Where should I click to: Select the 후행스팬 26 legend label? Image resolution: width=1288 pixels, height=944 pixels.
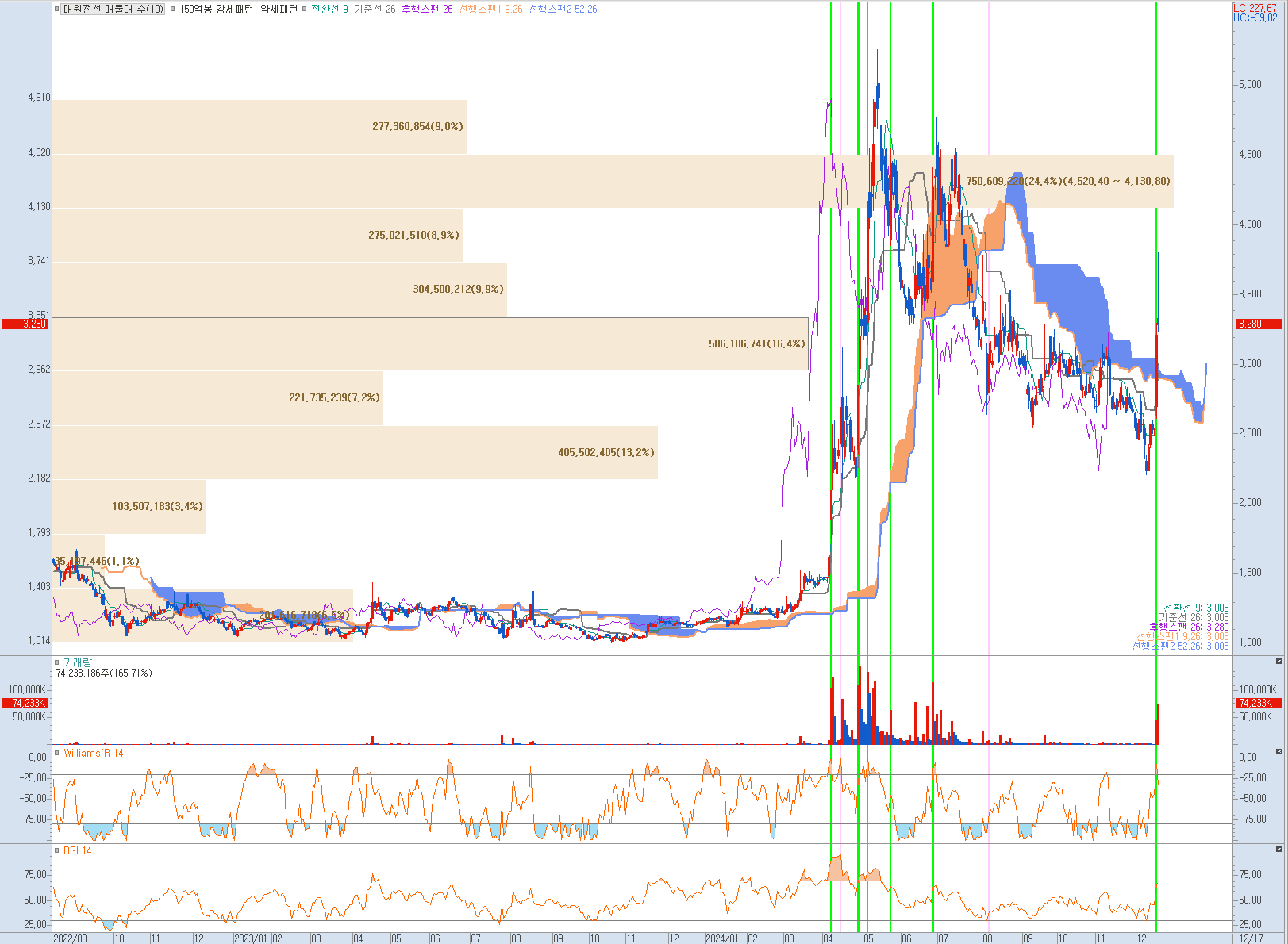pyautogui.click(x=427, y=10)
